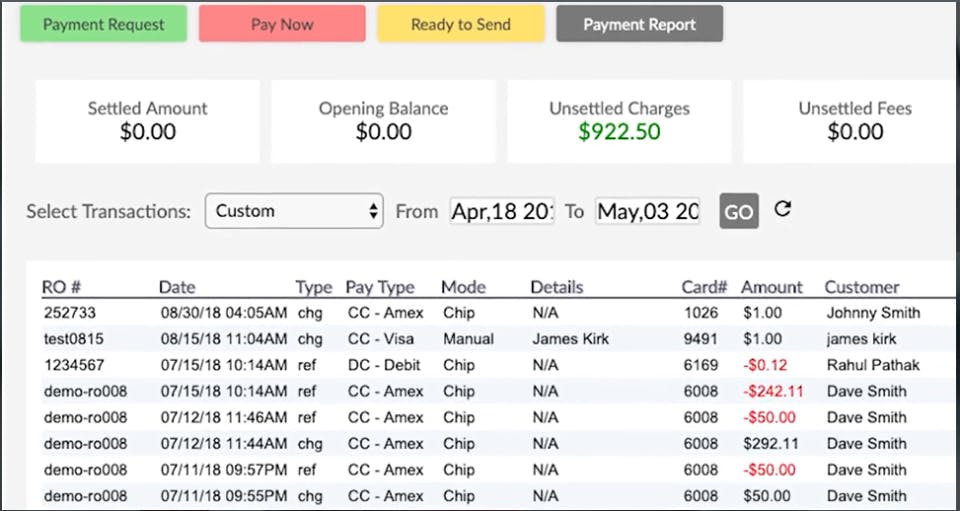Click the Opening Balance card
This screenshot has width=960, height=511.
click(383, 120)
